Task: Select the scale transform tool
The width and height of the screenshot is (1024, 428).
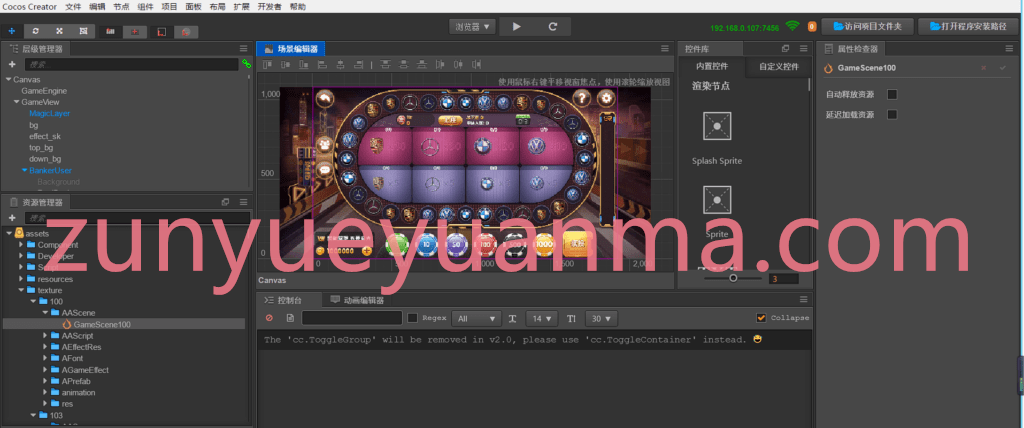Action: [59, 31]
